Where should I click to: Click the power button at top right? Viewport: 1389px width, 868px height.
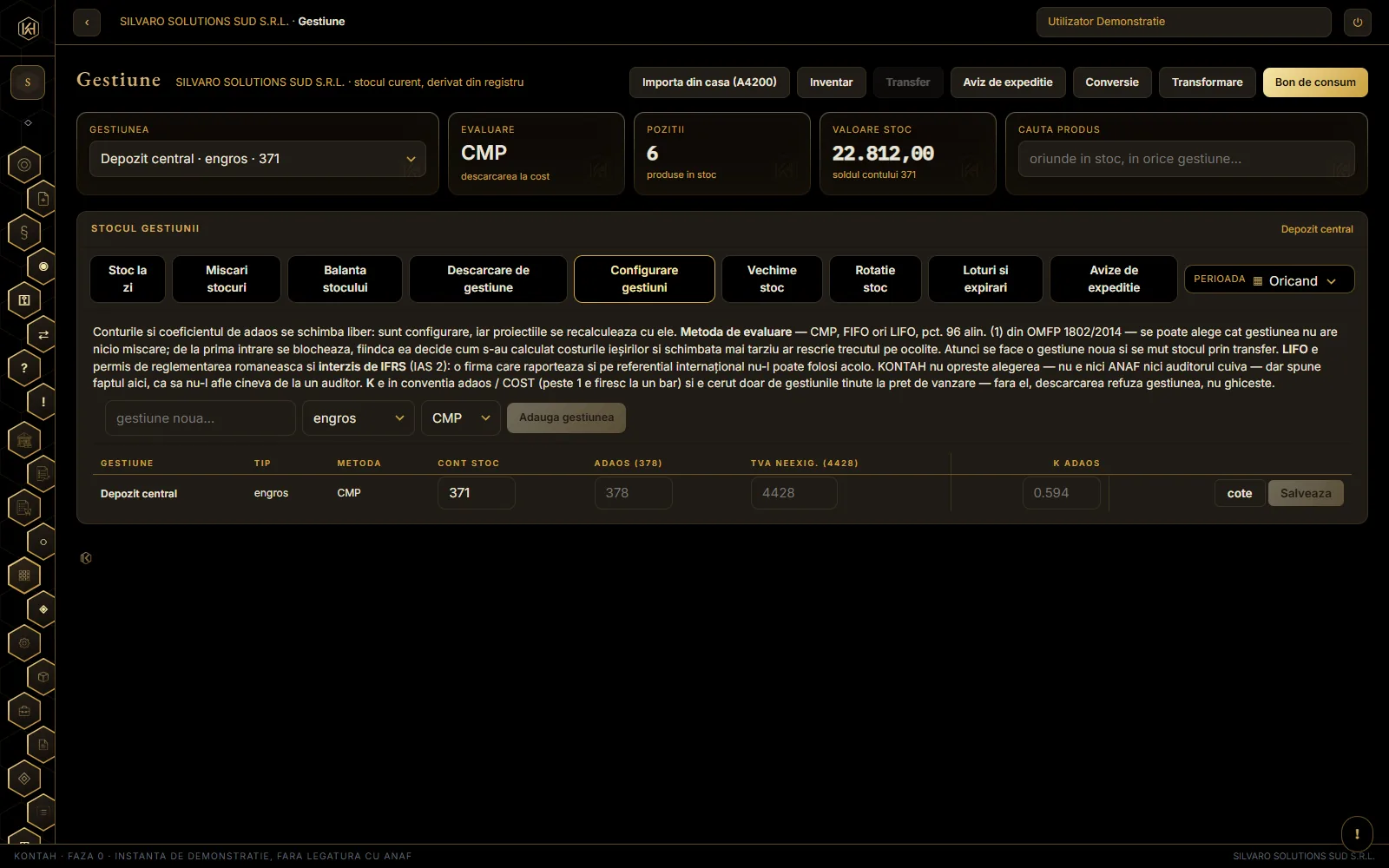point(1358,23)
